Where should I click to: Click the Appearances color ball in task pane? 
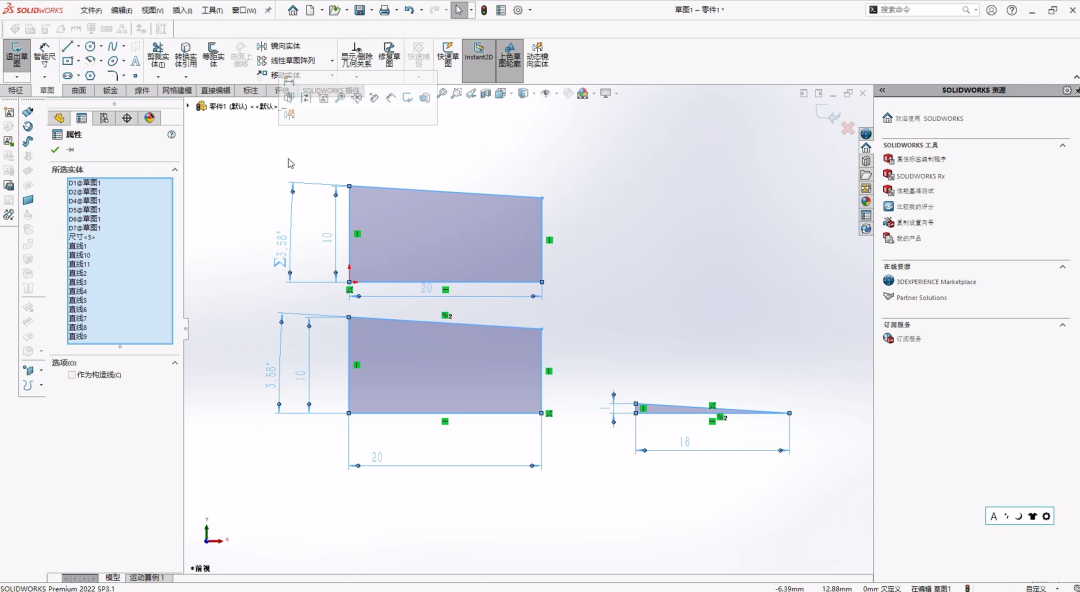866,201
